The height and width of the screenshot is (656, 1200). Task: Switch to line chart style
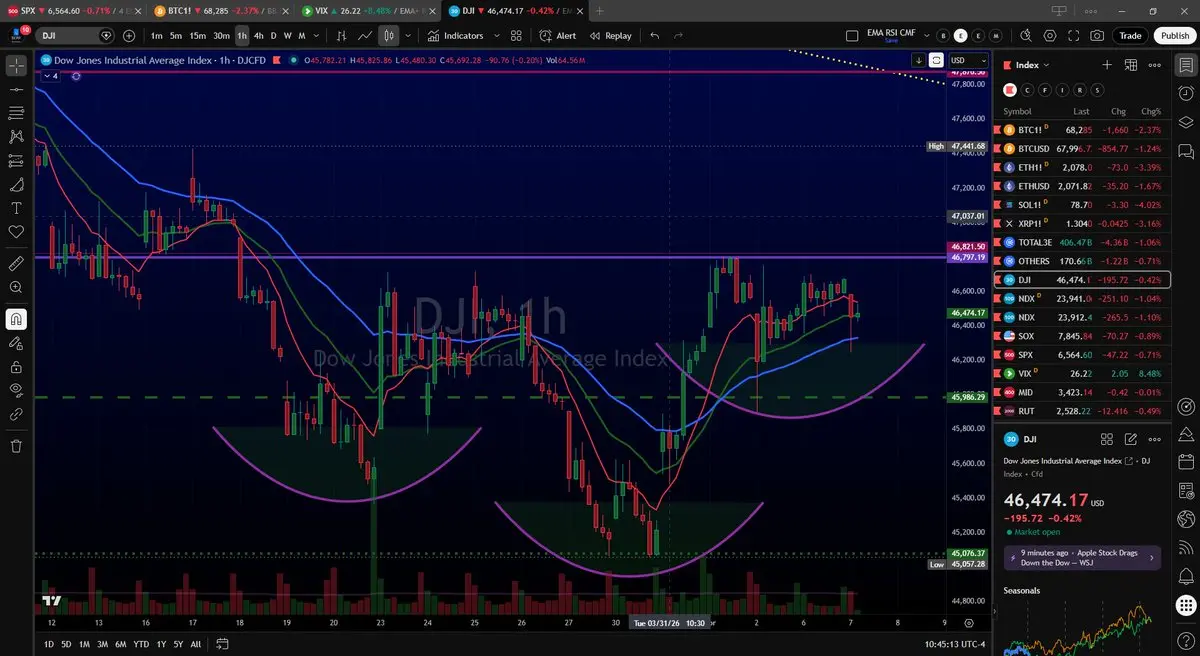[x=365, y=35]
